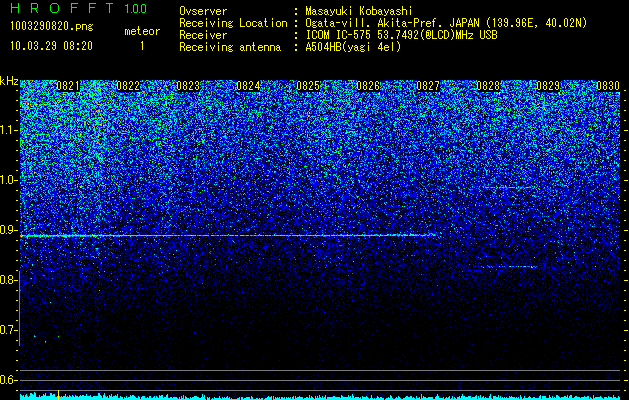Click the 1.1 frequency axis label
Viewport: 629px width, 400px height.
point(8,130)
